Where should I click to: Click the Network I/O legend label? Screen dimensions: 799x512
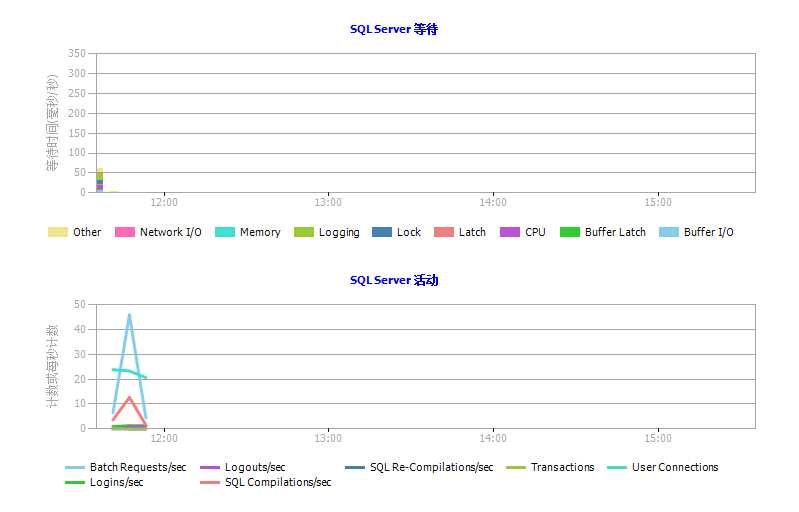point(171,232)
